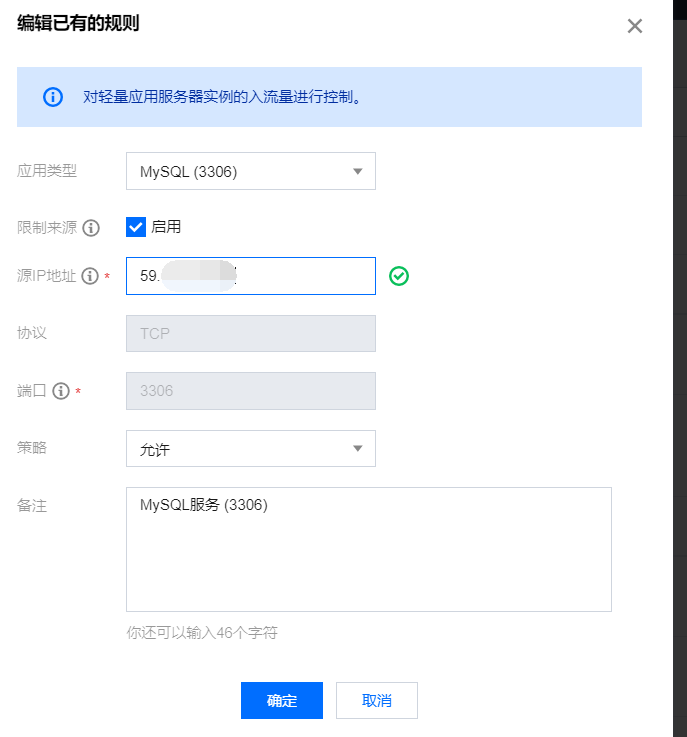Screen dimensions: 687x737
Task: Click the 应用类型 field label
Action: 47,171
